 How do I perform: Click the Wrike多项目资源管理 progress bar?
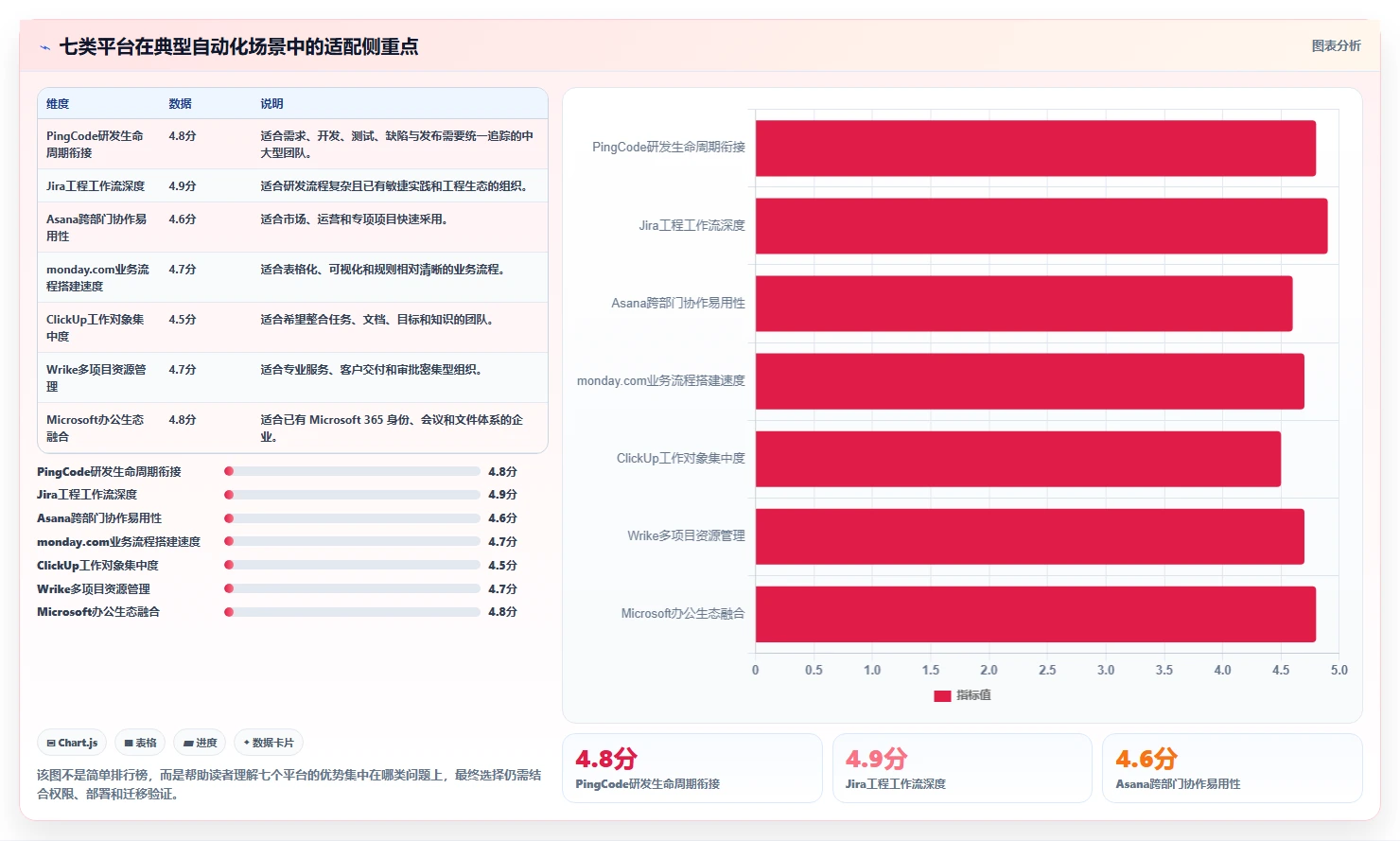pyautogui.click(x=352, y=588)
